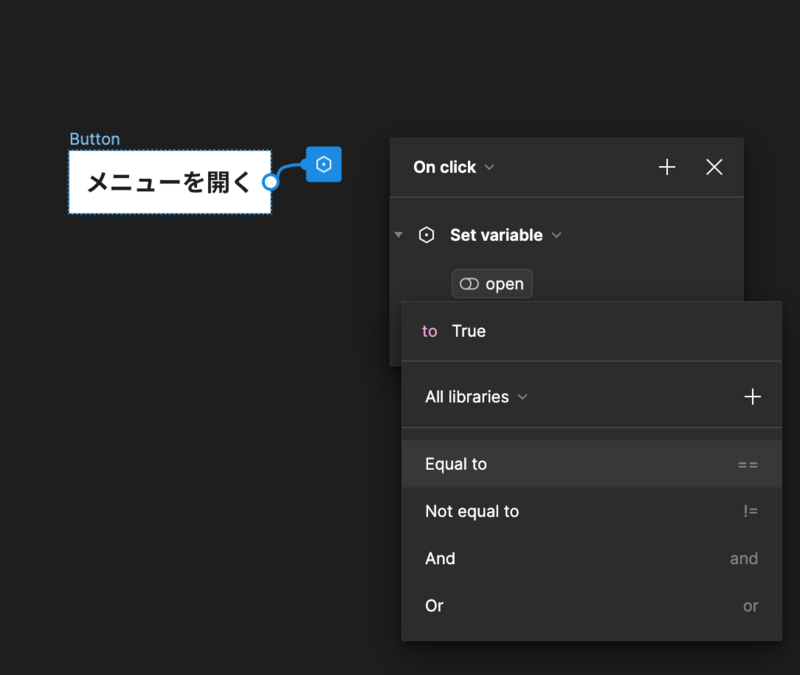Screen dimensions: 800x675
Task: Select the And operator
Action: 591,558
